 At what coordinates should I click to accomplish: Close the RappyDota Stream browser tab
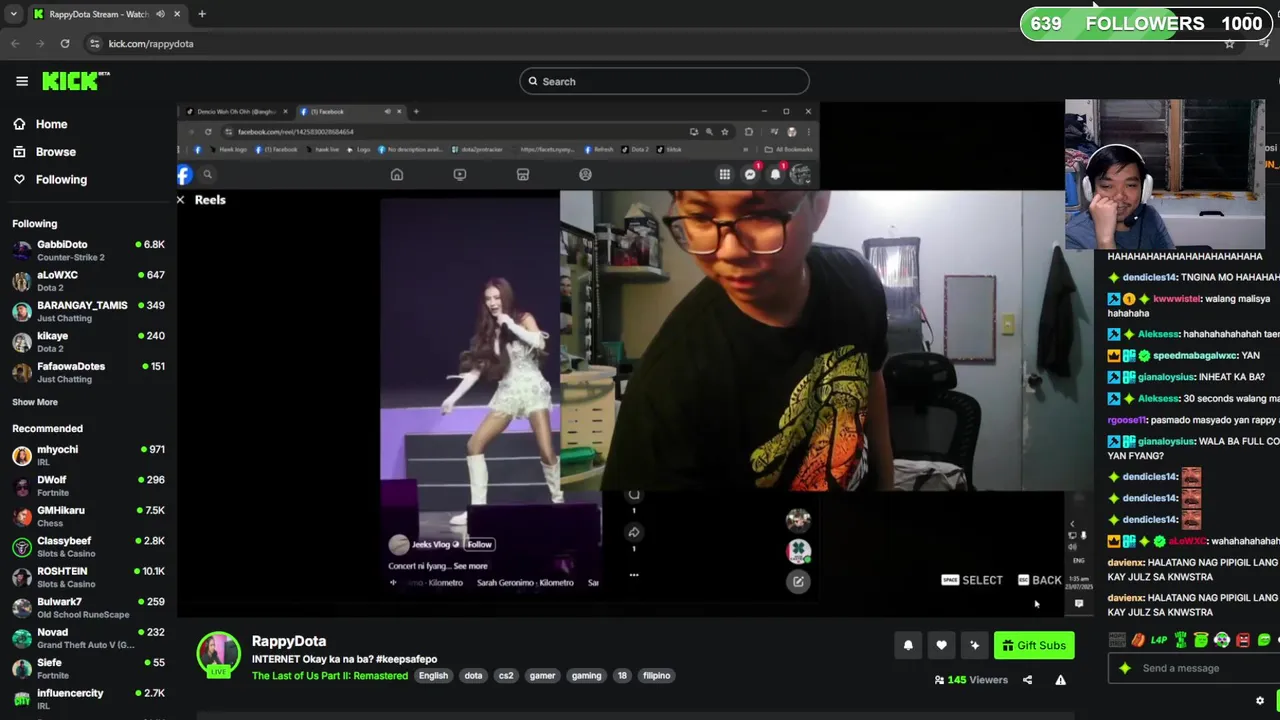click(177, 14)
